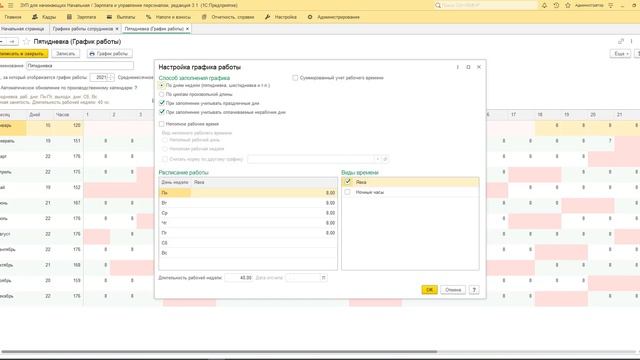Viewport: 640px width, 360px height.
Task: Toggle Считать норму по другому графику checkbox
Action: pyautogui.click(x=165, y=159)
